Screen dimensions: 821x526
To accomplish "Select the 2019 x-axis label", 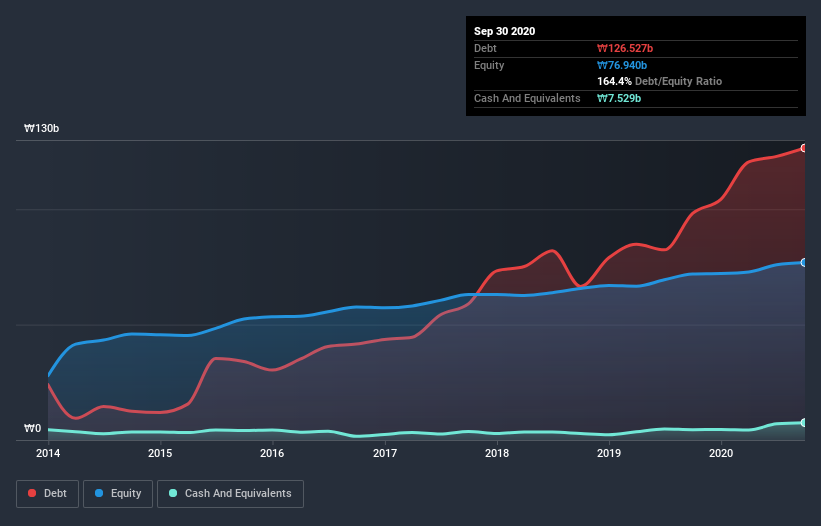I will point(609,453).
